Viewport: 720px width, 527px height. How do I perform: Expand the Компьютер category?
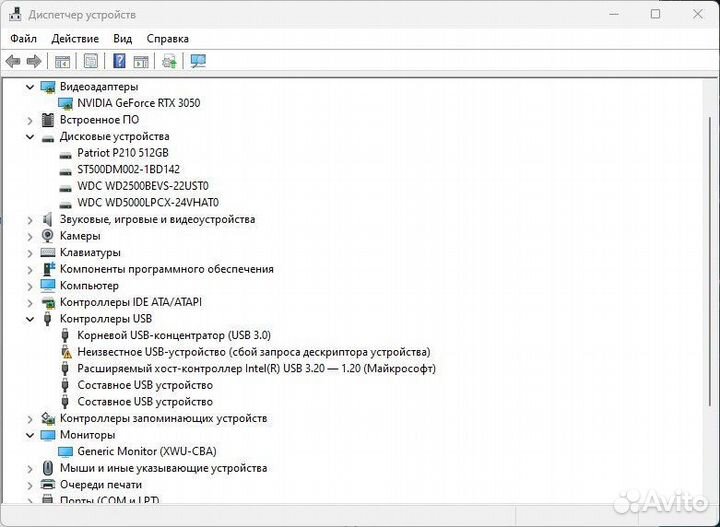point(30,286)
